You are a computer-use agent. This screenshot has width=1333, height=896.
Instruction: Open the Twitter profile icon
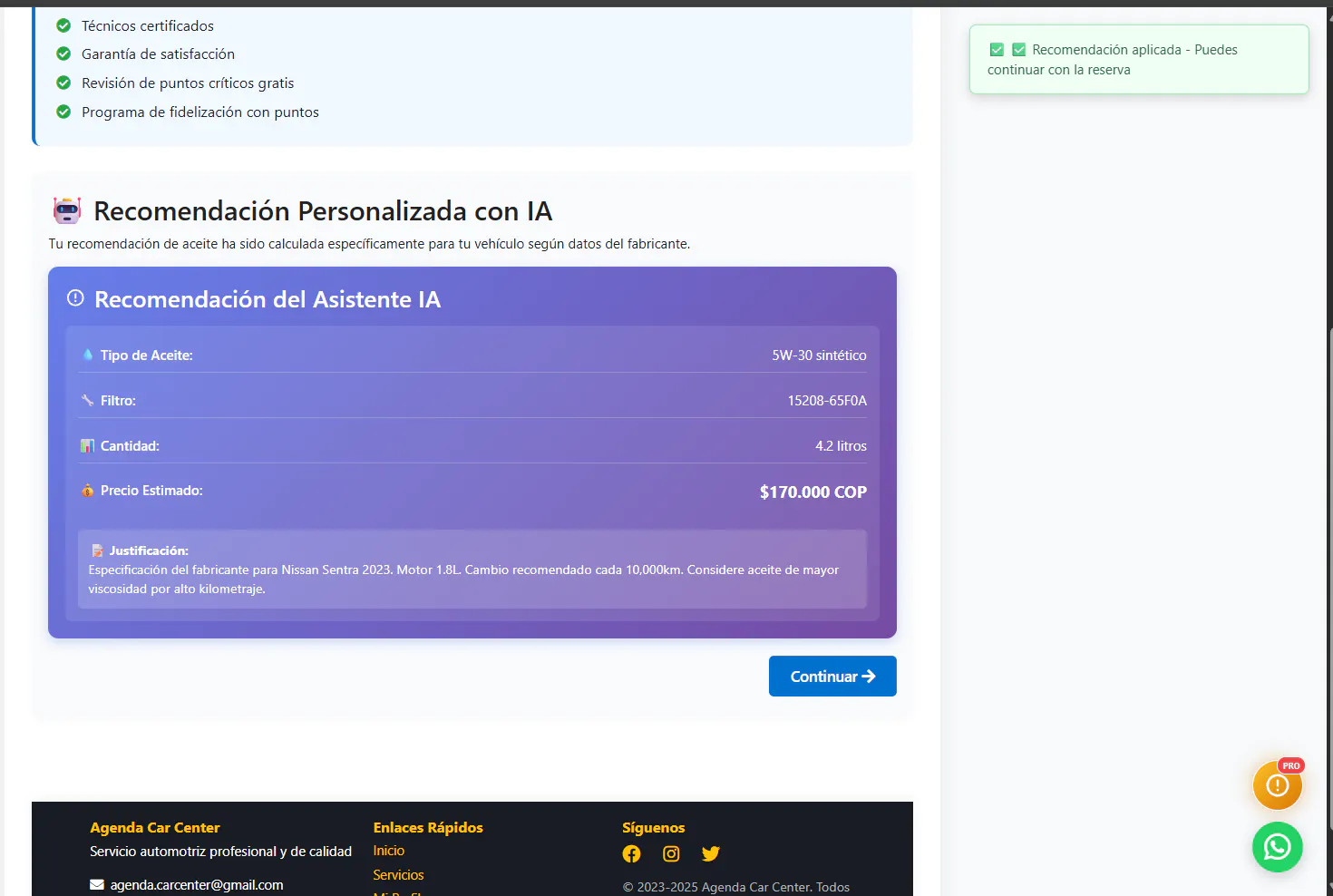tap(711, 853)
